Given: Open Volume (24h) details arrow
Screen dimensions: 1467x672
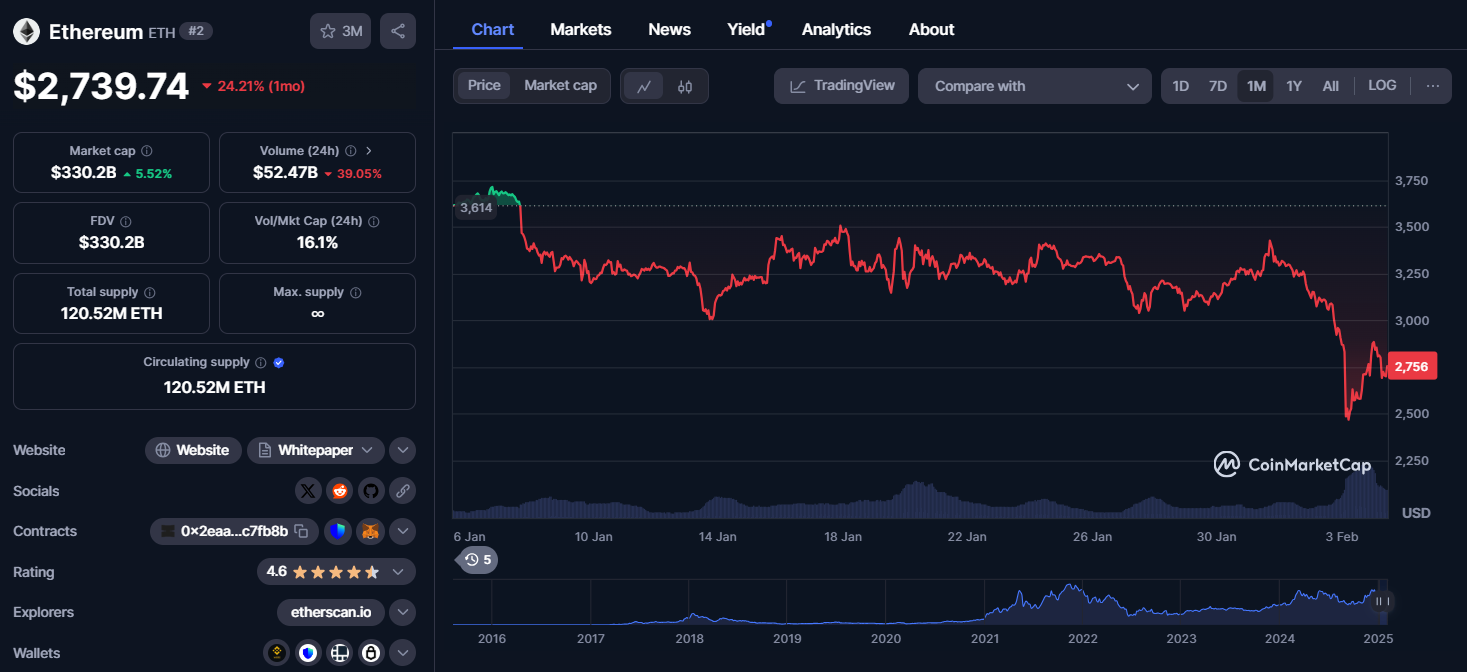Looking at the screenshot, I should coord(369,151).
